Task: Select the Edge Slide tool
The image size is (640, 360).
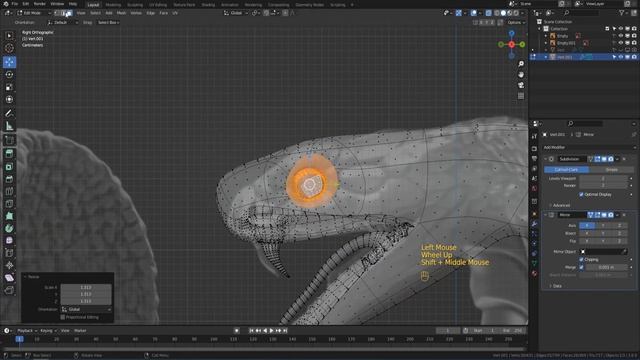Action: pyautogui.click(x=9, y=253)
